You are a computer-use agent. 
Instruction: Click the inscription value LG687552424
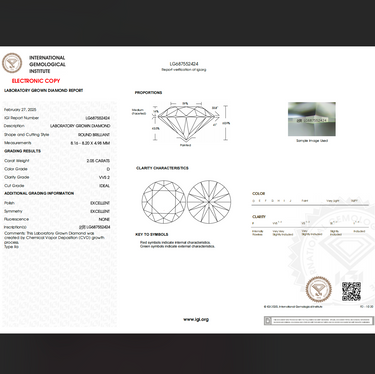(x=95, y=227)
